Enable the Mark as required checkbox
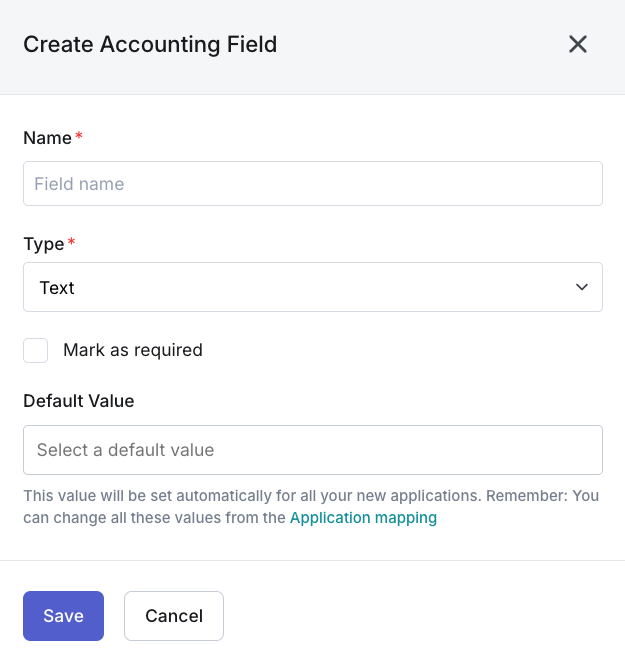The height and width of the screenshot is (660, 625). coord(36,350)
